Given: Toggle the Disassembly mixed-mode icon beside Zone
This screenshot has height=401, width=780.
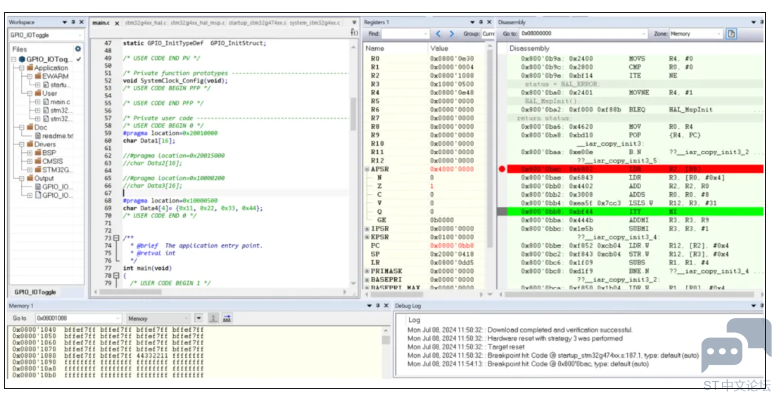Looking at the screenshot, I should [x=731, y=34].
